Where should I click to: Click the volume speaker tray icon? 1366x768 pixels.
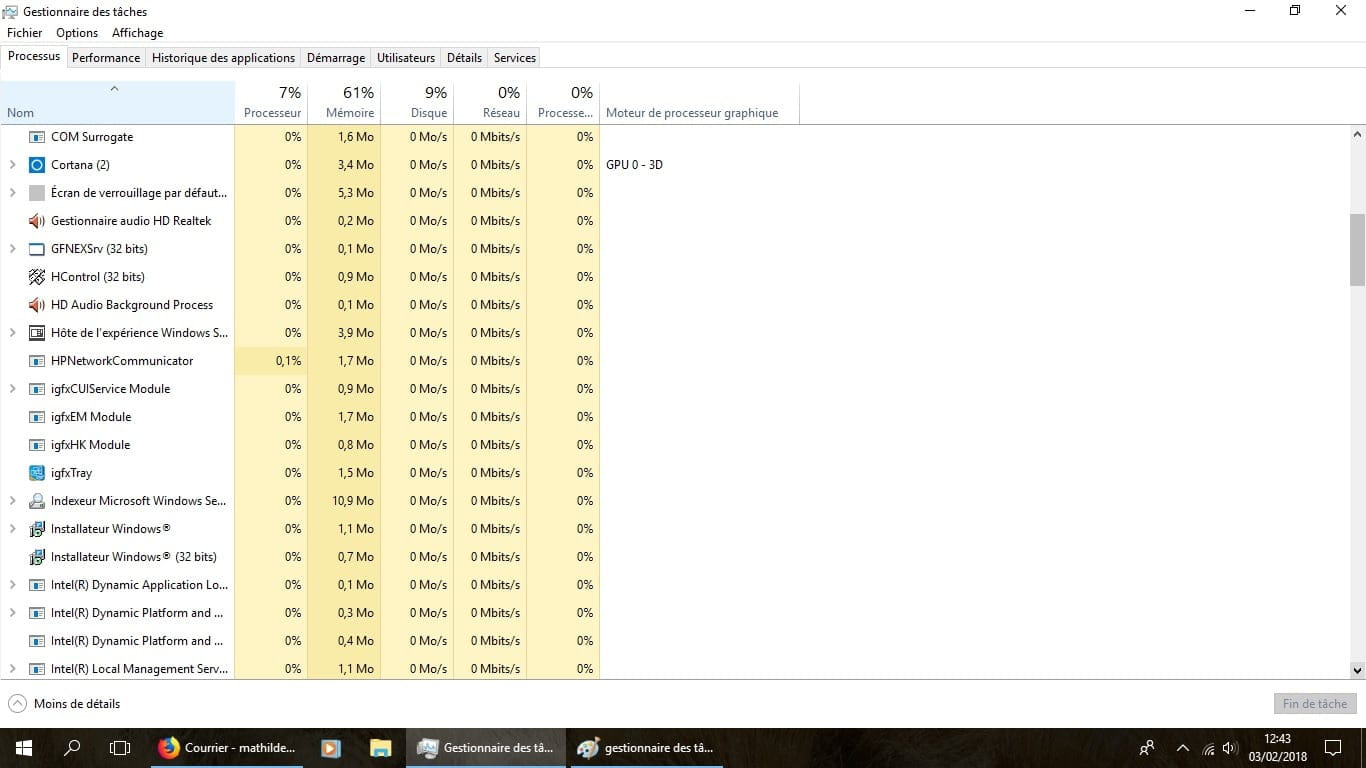point(1231,748)
